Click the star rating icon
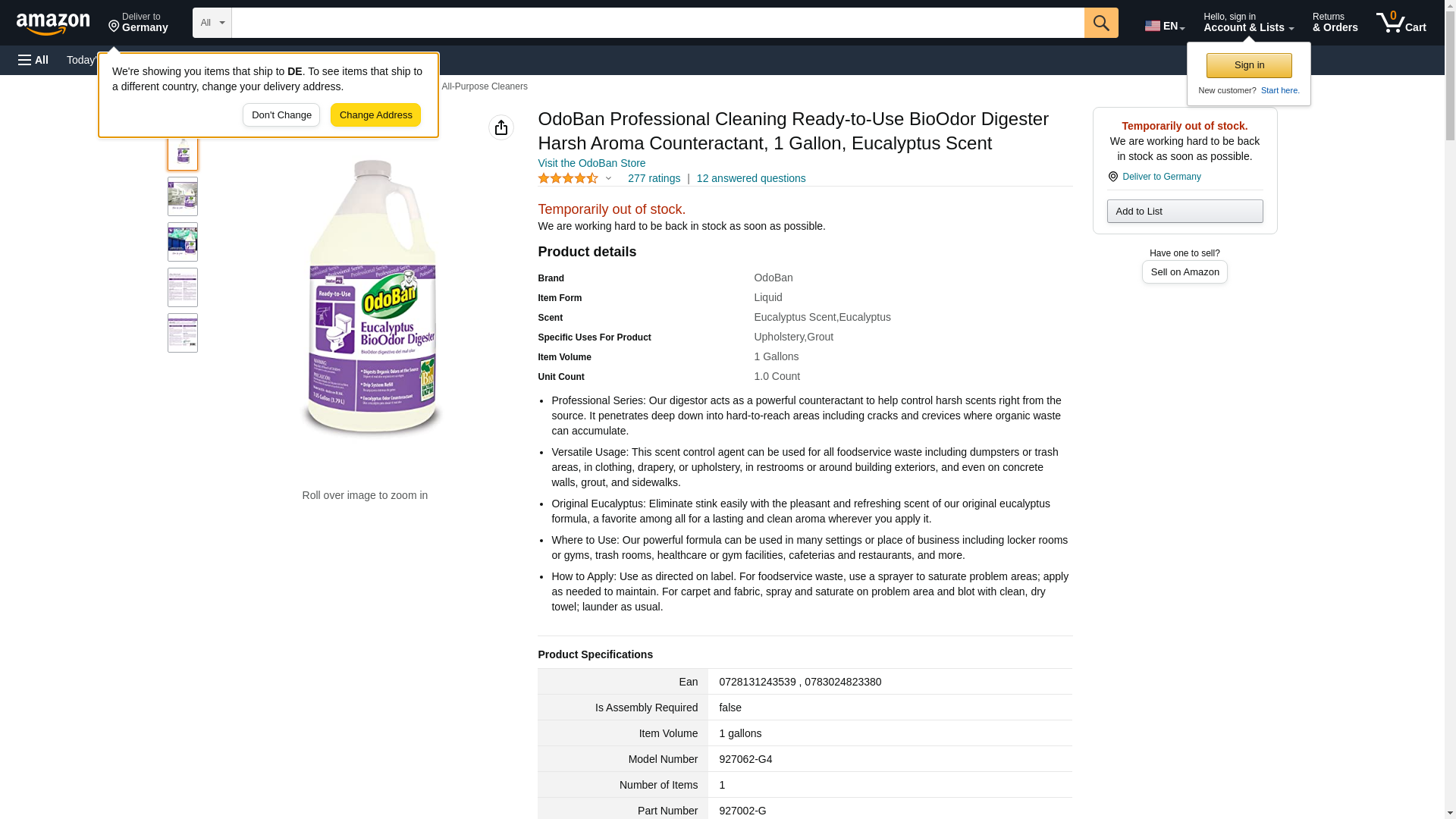 568,178
